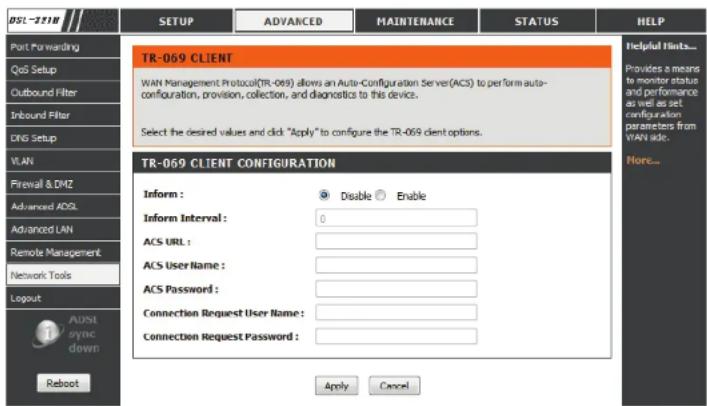Focus the ACS URL input box
707x406 pixels.
(x=396, y=241)
